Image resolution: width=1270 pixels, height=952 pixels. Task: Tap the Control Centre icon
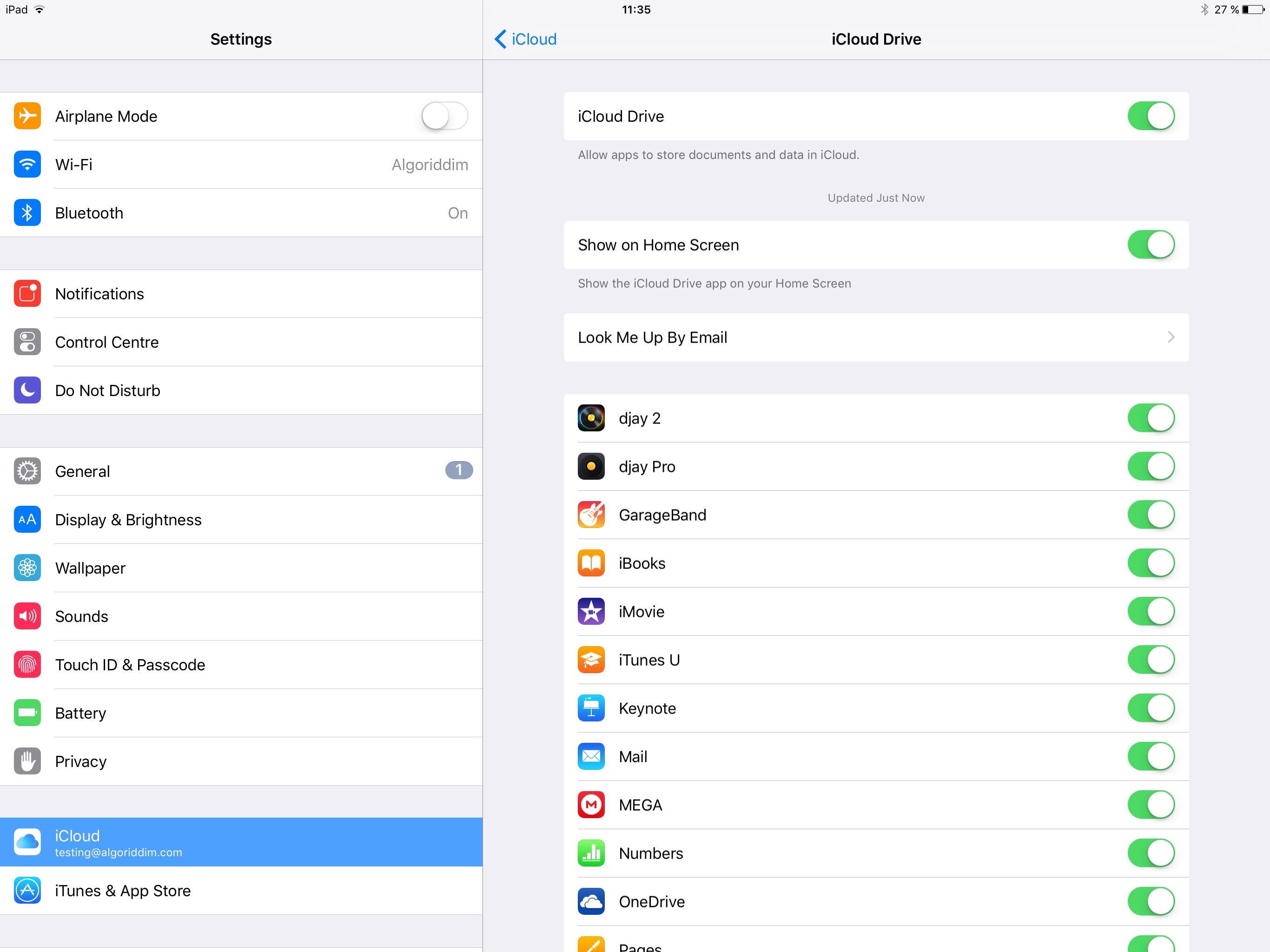(27, 342)
